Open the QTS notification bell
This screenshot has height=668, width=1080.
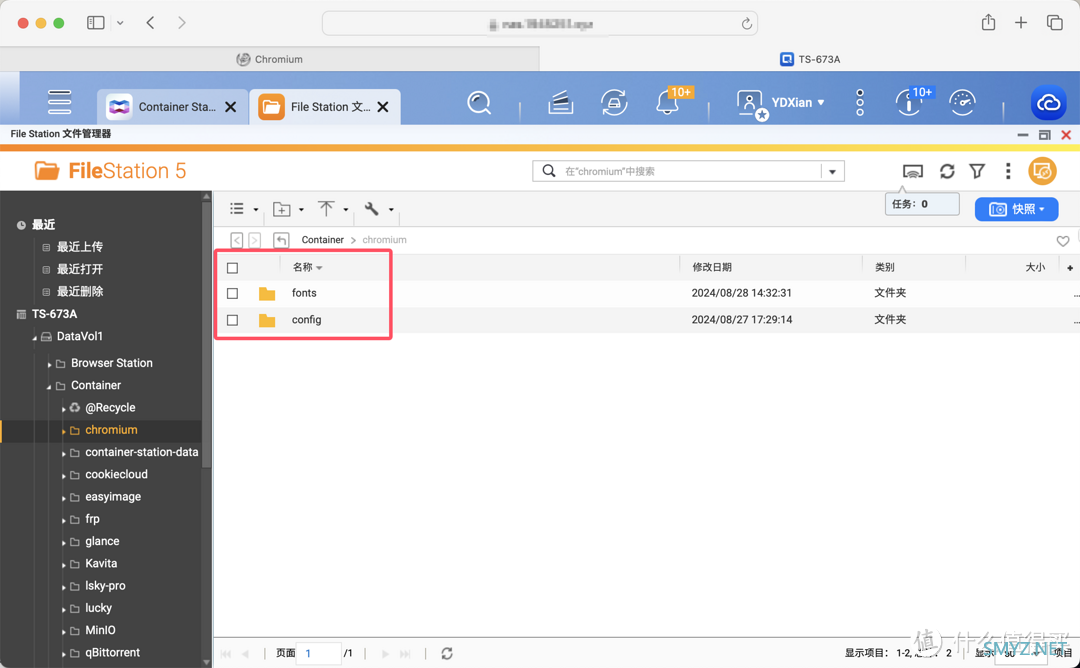667,103
